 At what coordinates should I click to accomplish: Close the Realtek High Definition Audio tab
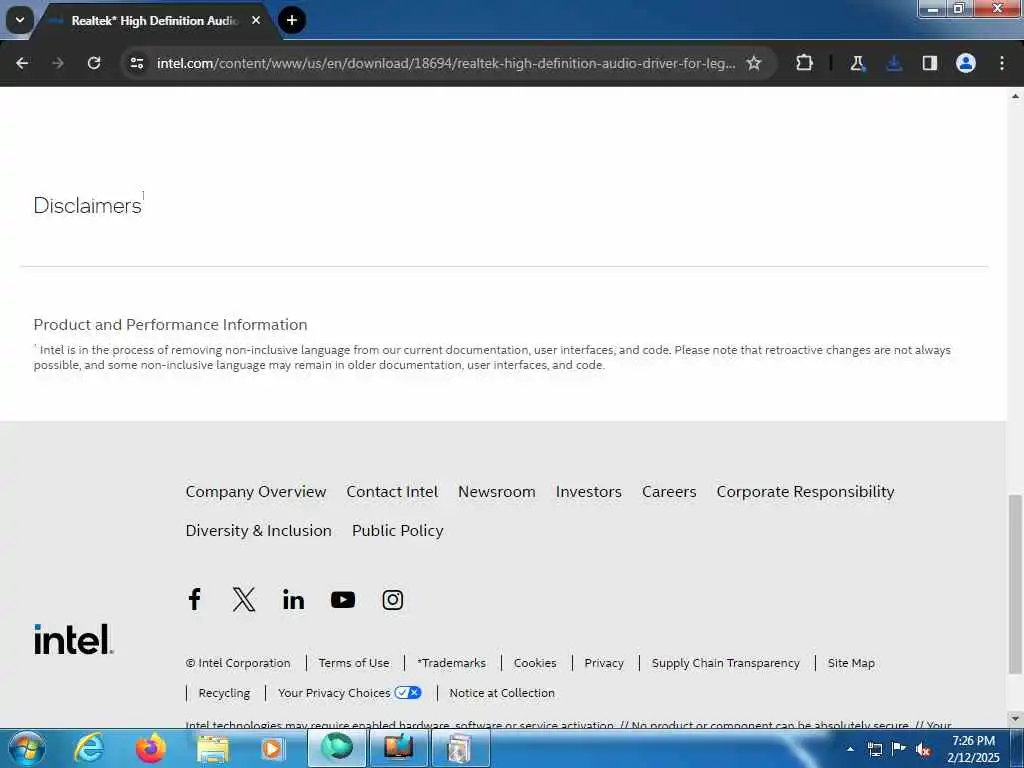click(x=256, y=20)
